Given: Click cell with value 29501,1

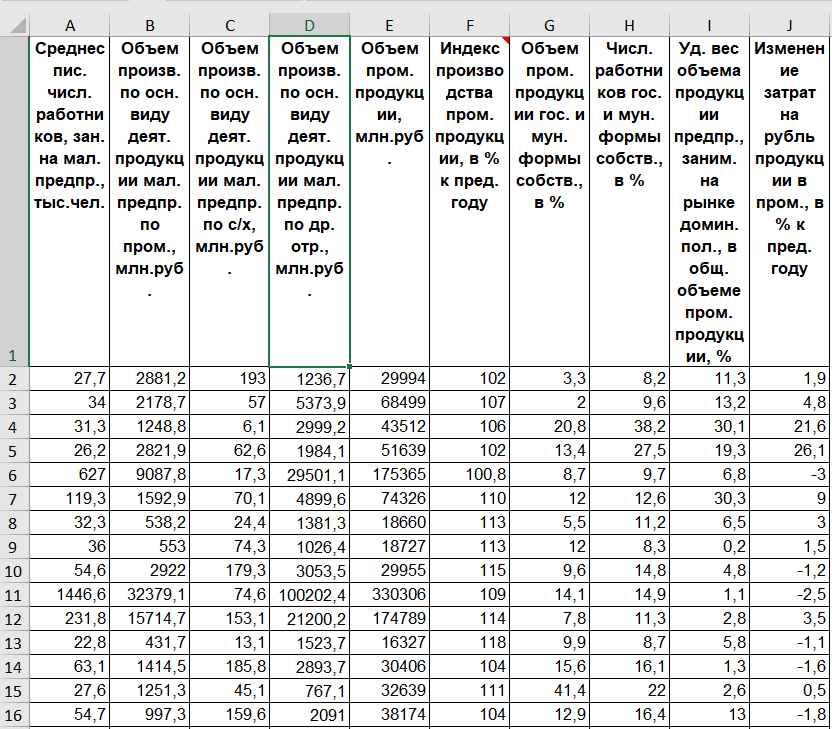Looking at the screenshot, I should [x=309, y=474].
